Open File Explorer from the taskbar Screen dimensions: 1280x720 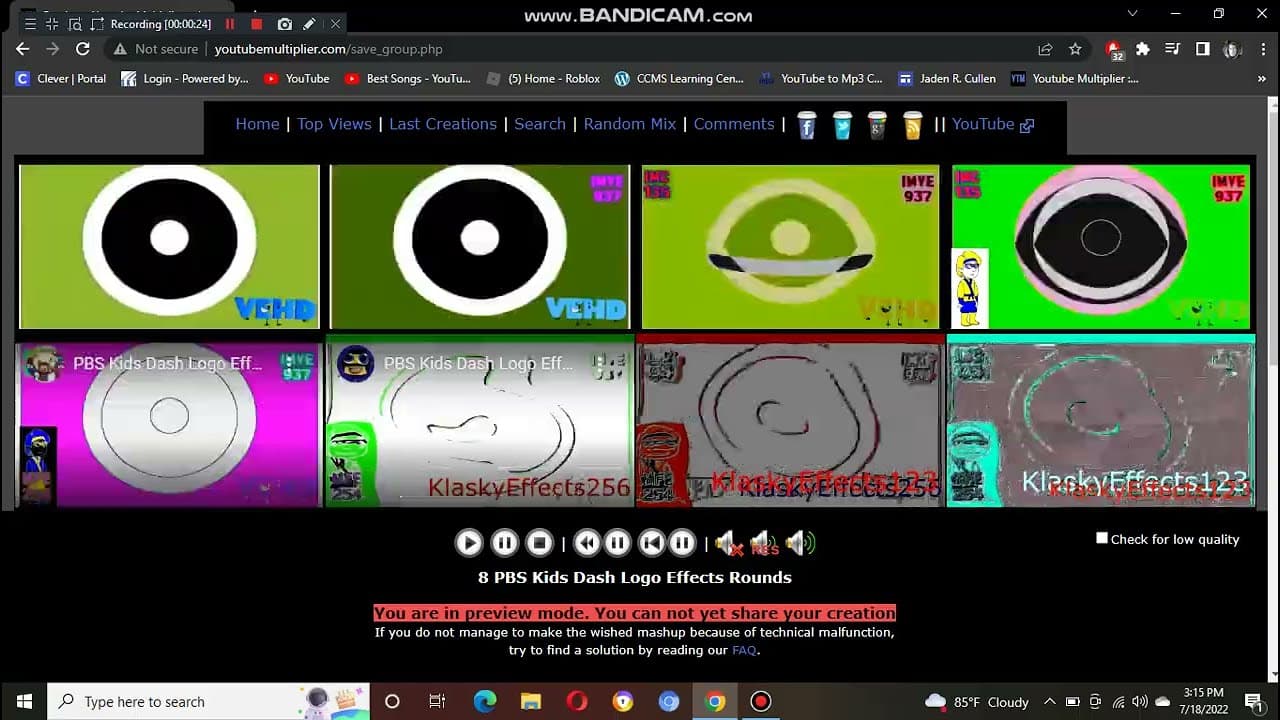pos(530,701)
